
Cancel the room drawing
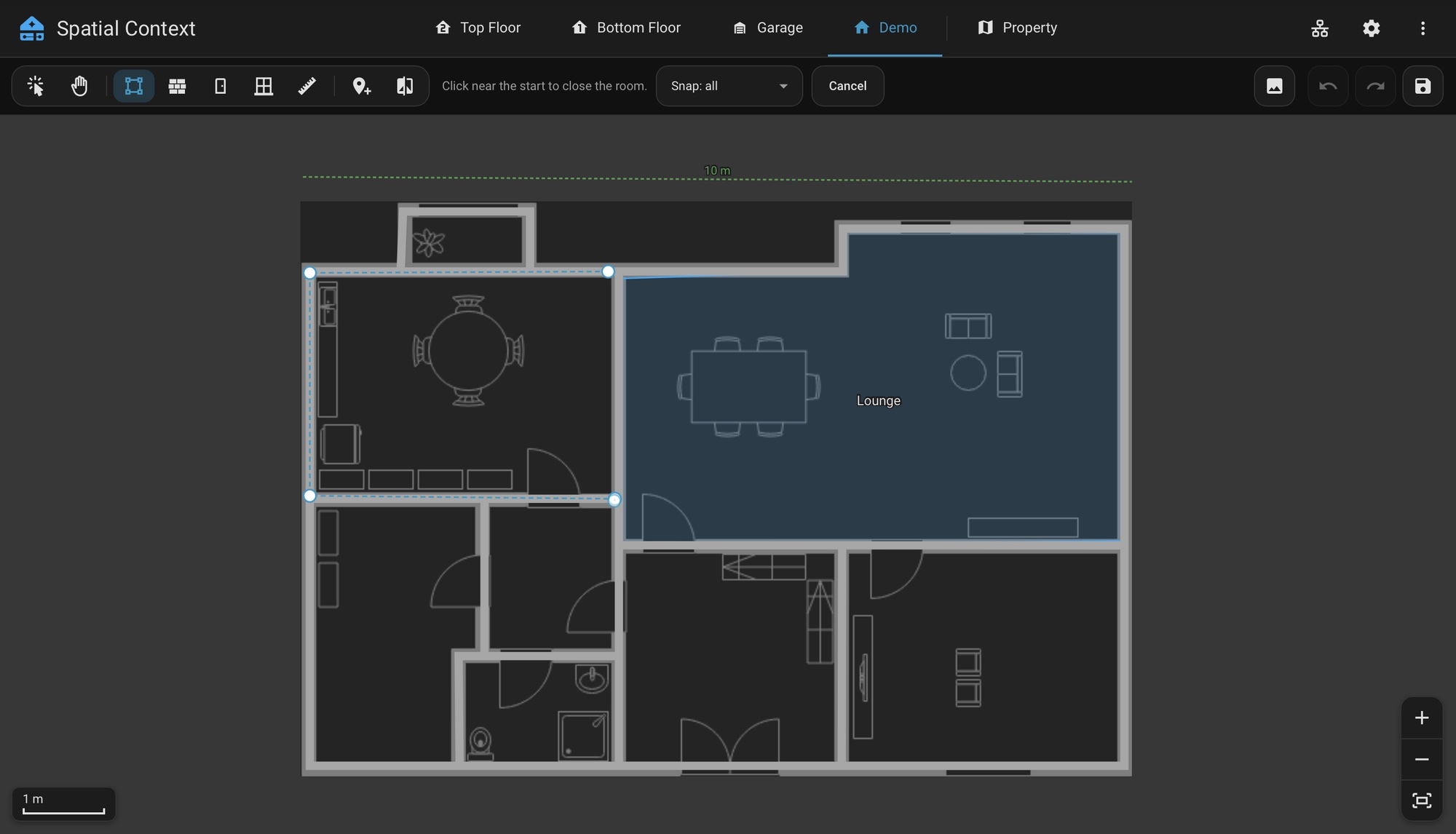(848, 86)
